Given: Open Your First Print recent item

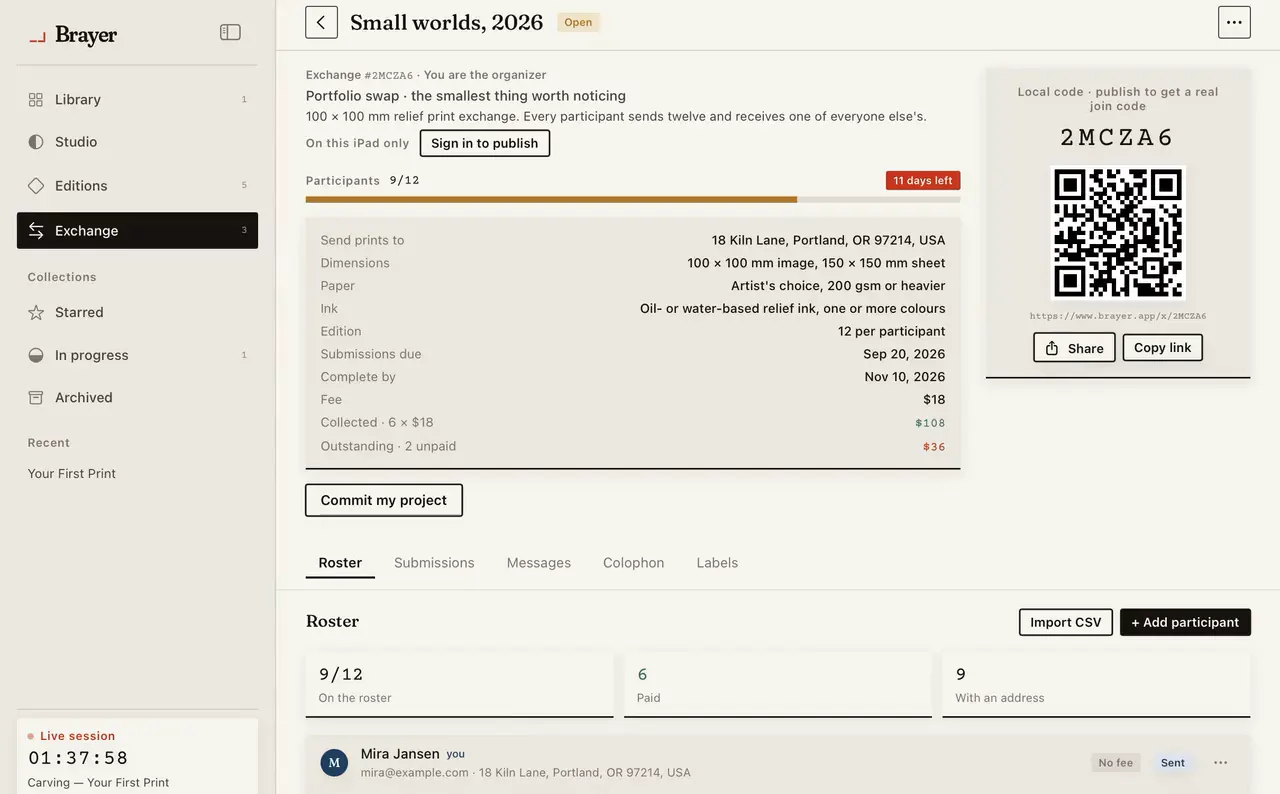Looking at the screenshot, I should 72,474.
